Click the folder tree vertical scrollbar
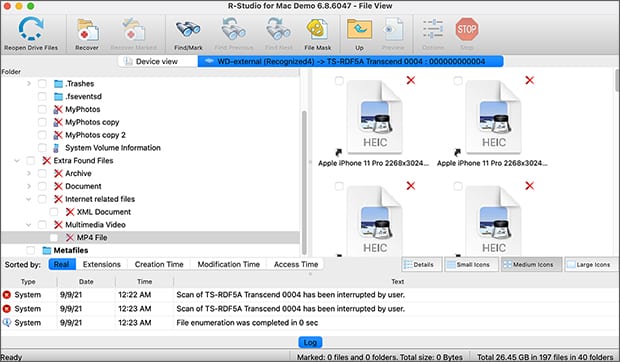620x362 pixels. point(304,182)
